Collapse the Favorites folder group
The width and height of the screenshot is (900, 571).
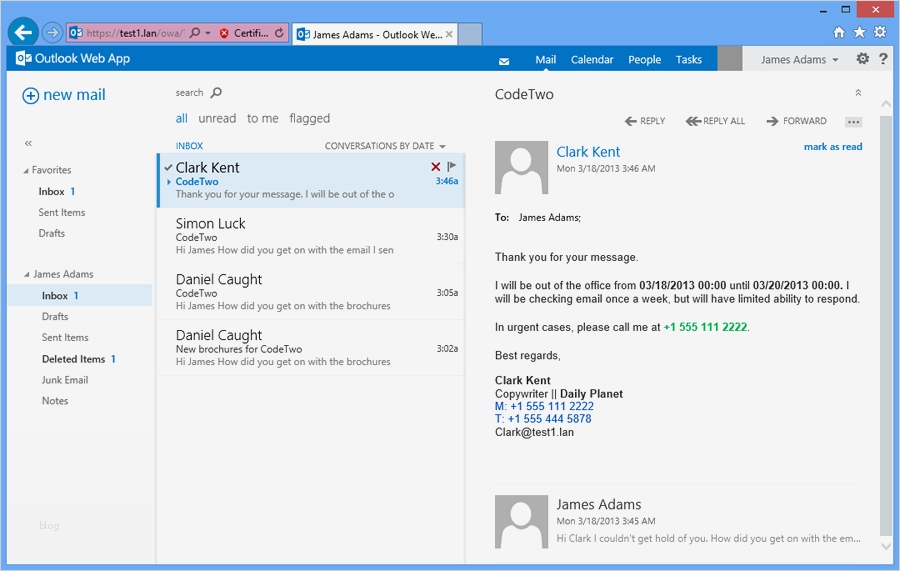point(26,170)
